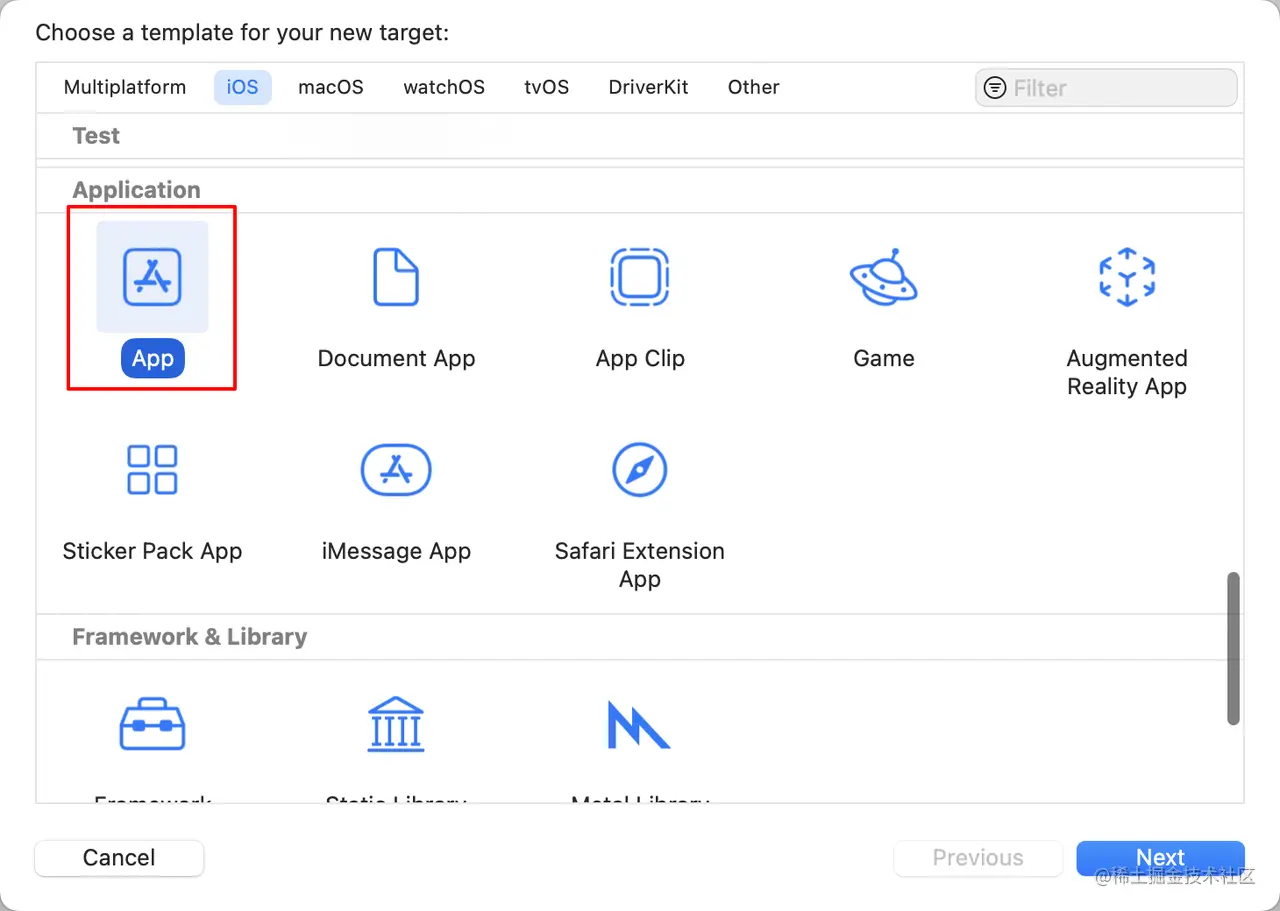The image size is (1280, 911).
Task: Click the Document App label
Action: point(396,359)
